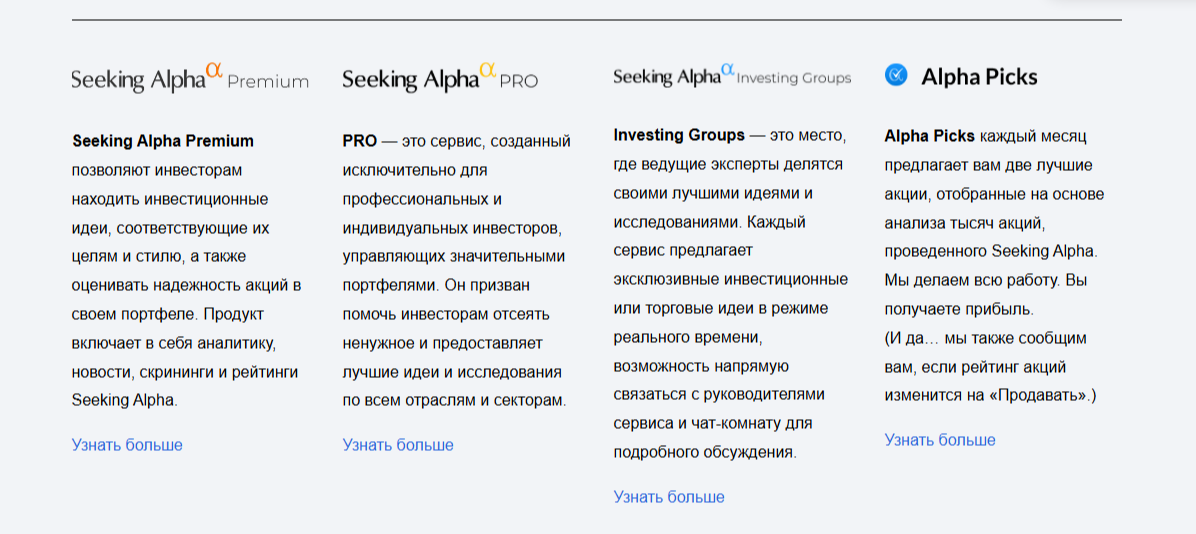Click line 'новости, скрининги и рейтинги'

[x=185, y=374]
